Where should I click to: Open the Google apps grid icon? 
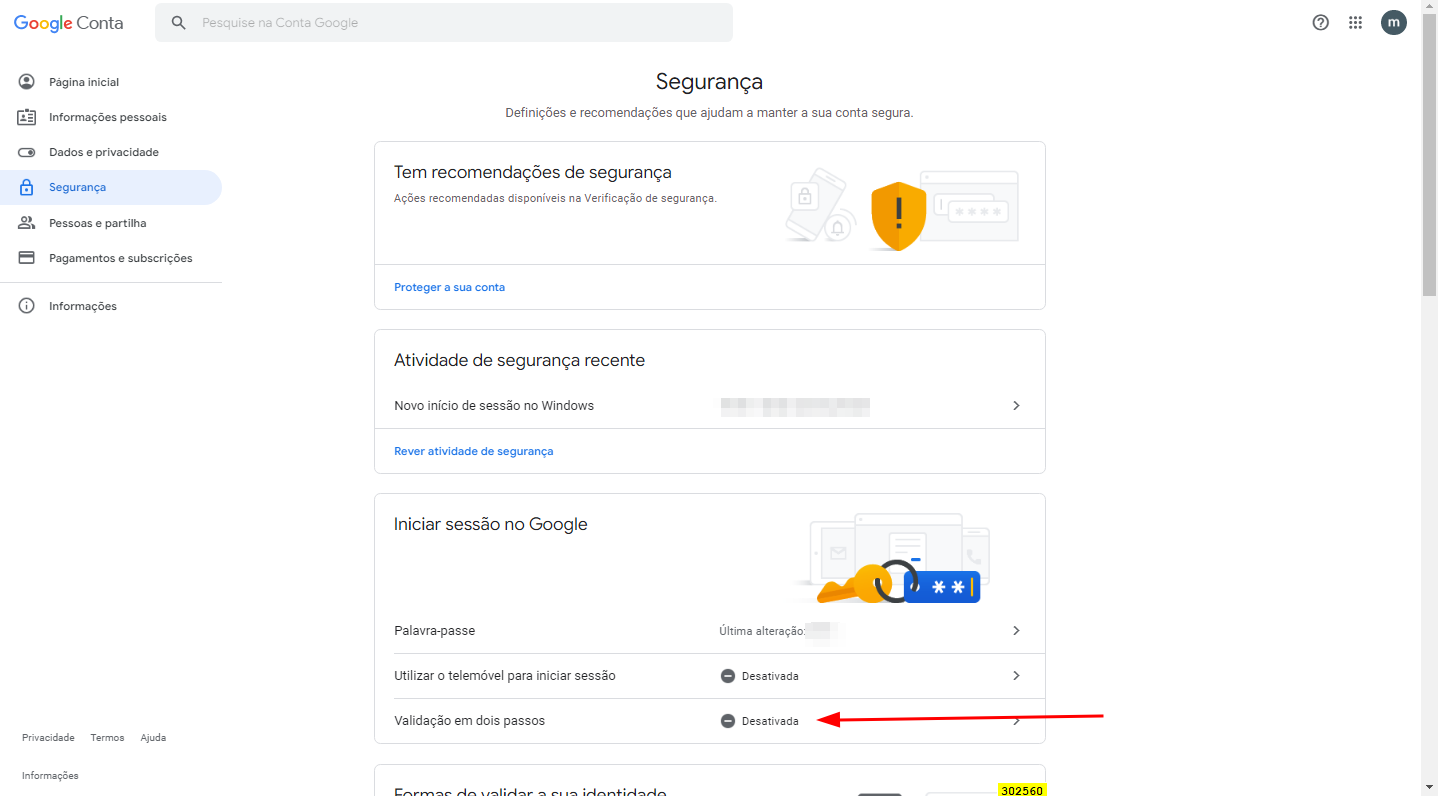(1356, 22)
